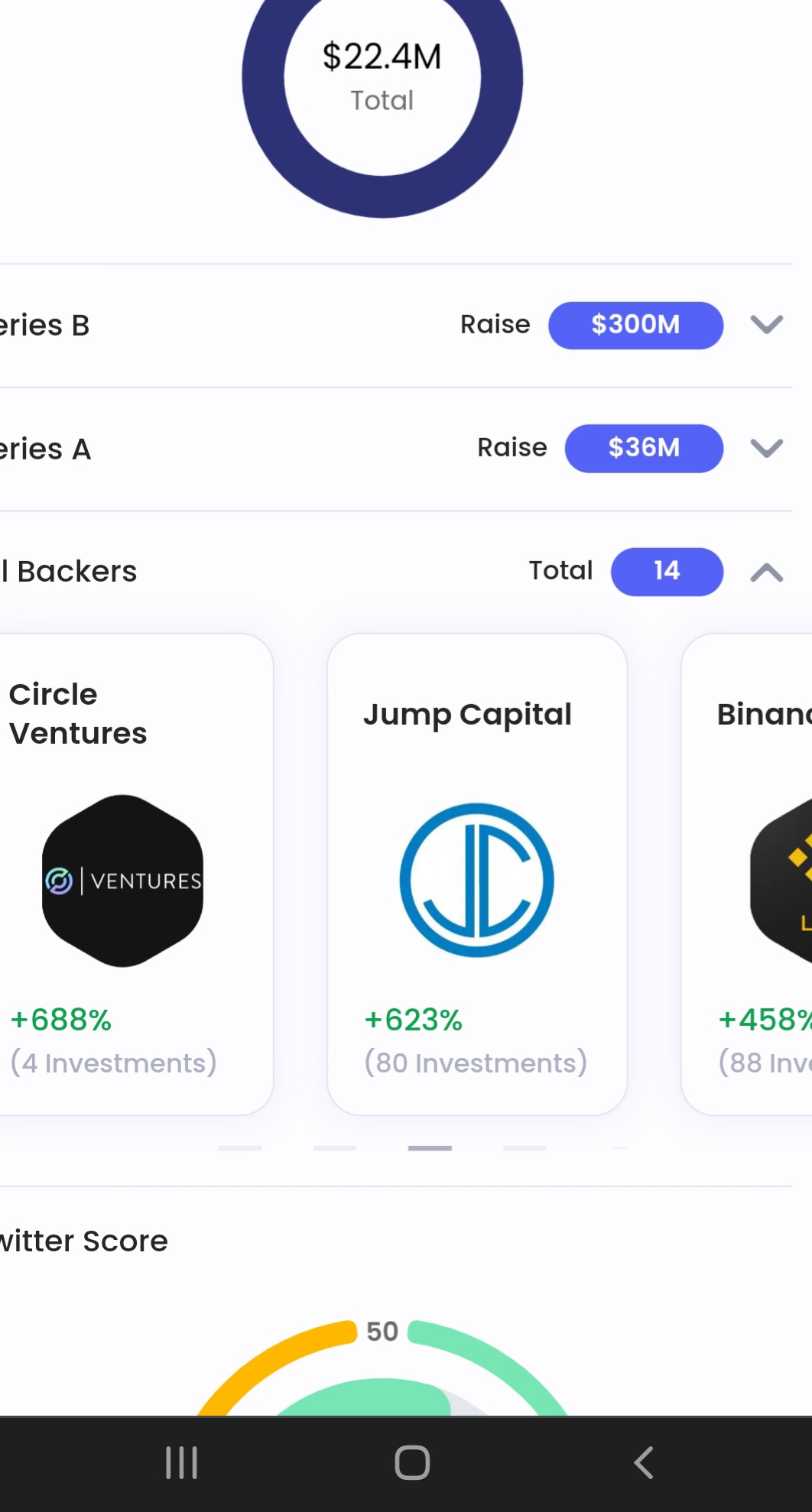
Task: Tap the $300M raise badge
Action: 635,325
